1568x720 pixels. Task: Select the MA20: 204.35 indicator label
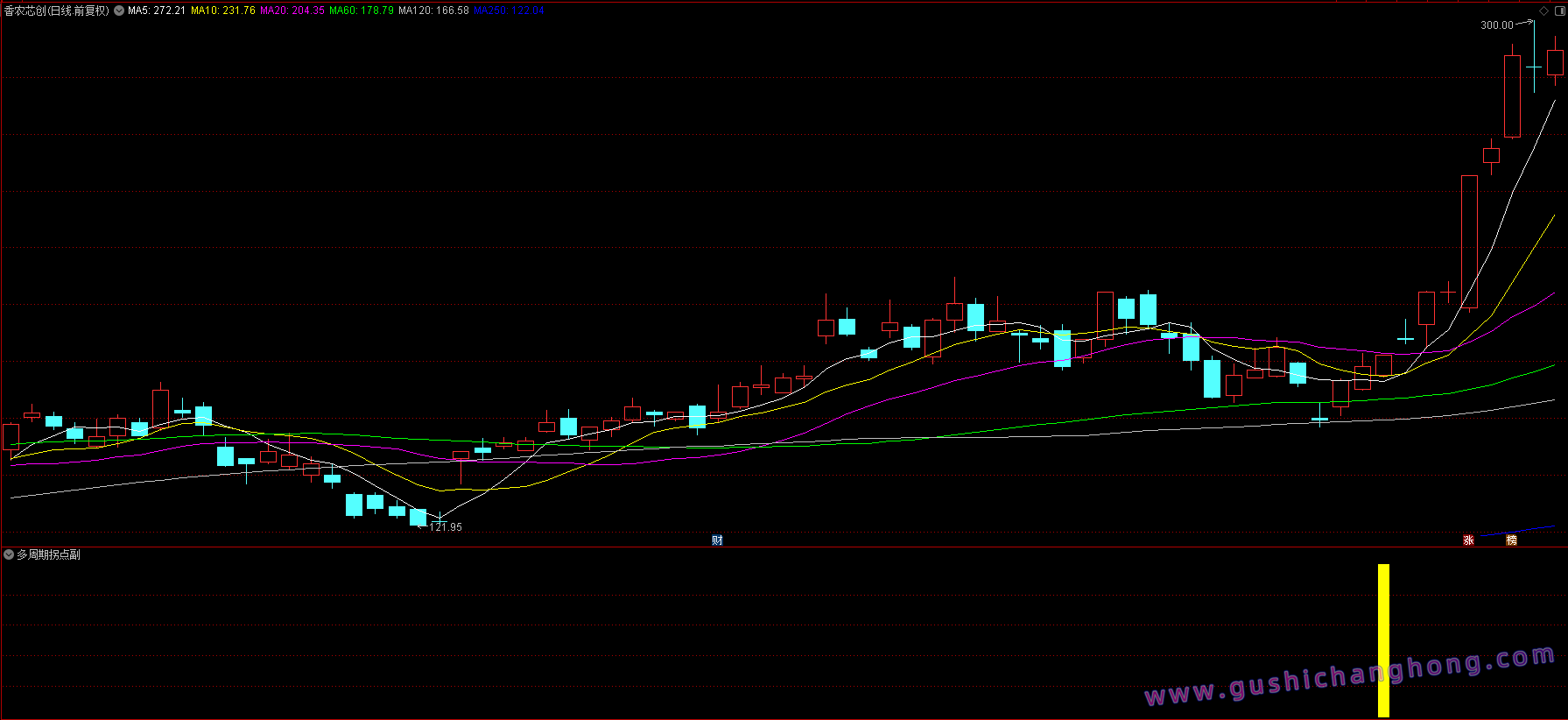[292, 11]
